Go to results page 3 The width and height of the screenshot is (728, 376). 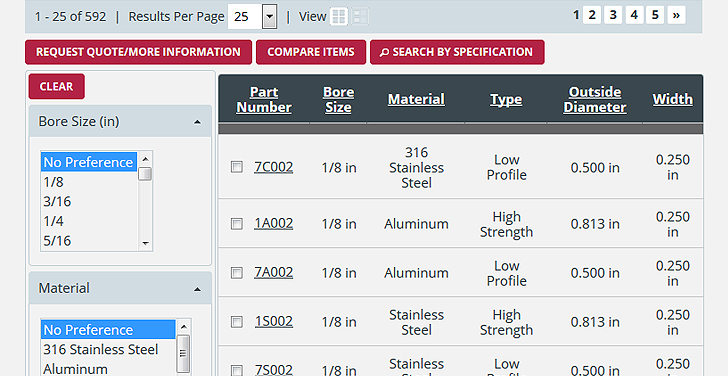[613, 15]
